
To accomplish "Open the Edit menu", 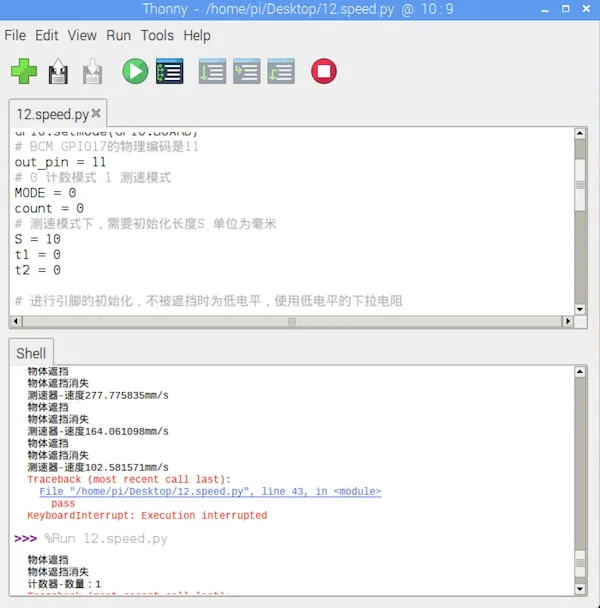I will pyautogui.click(x=47, y=36).
